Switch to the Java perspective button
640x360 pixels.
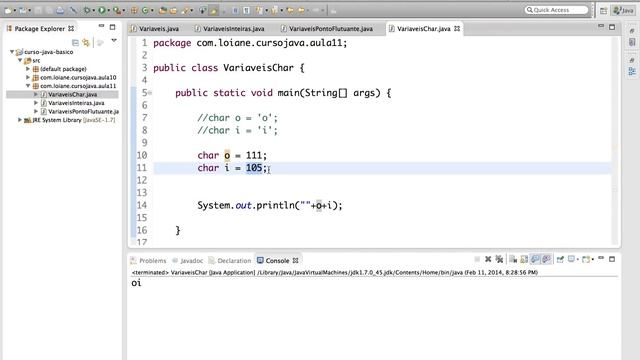click(x=623, y=11)
